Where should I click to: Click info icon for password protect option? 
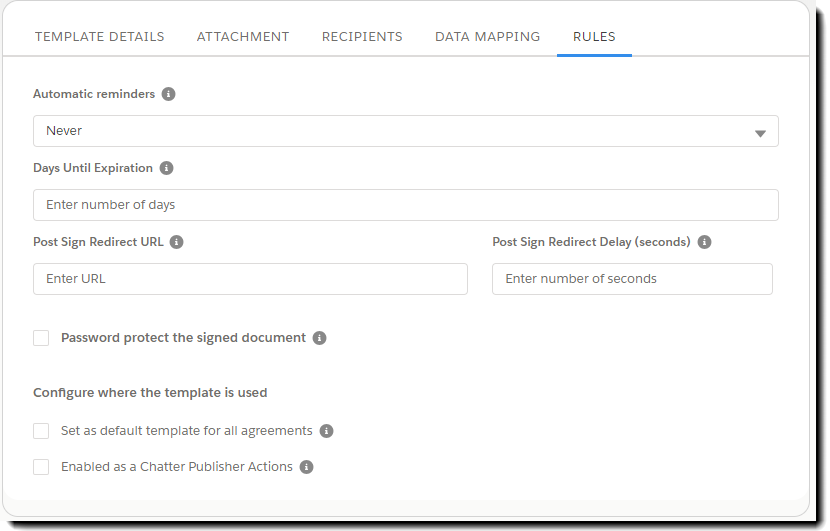pyautogui.click(x=319, y=338)
